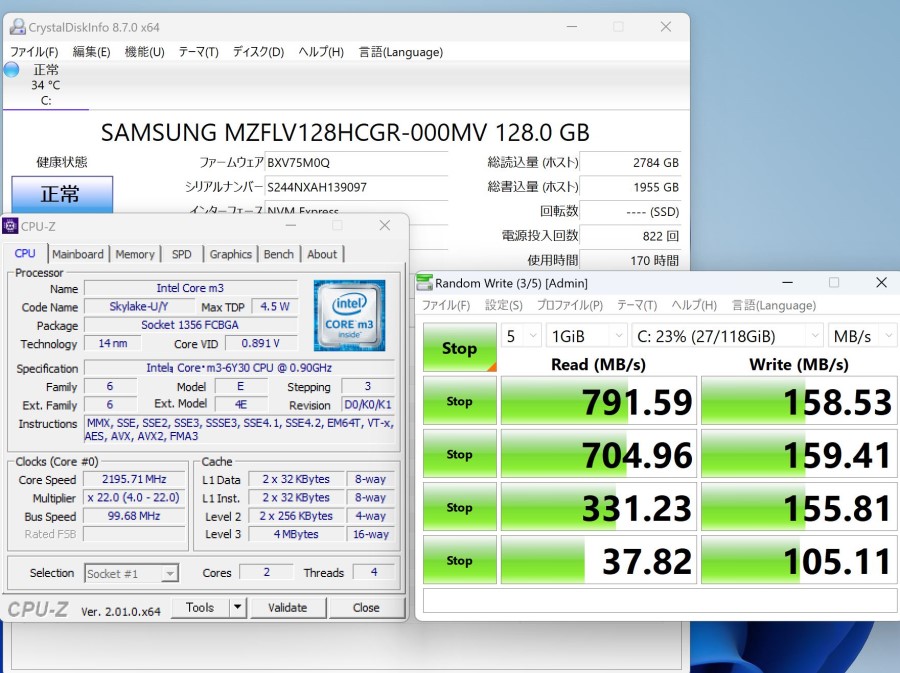900x673 pixels.
Task: Click the Package value Socket 1356 FCBGA
Action: pos(190,325)
